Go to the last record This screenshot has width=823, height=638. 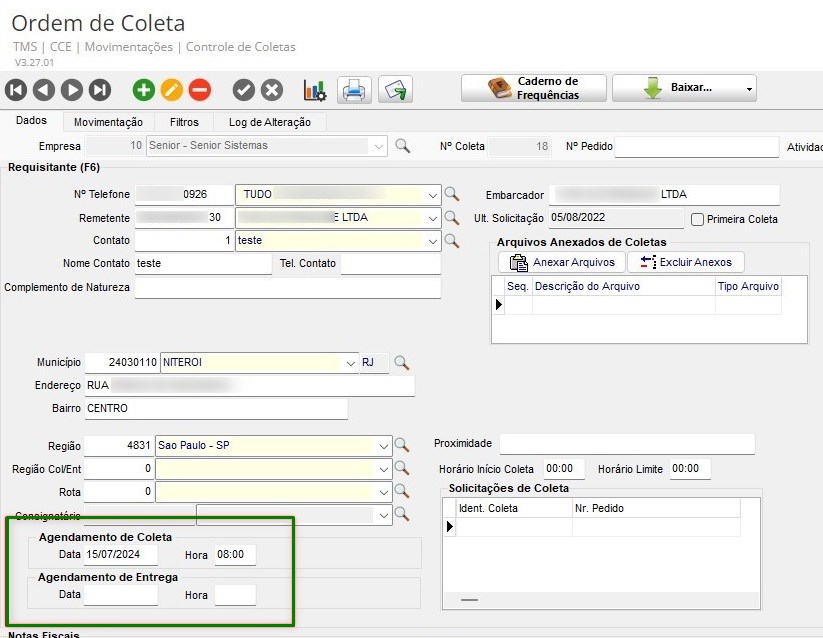[x=99, y=90]
